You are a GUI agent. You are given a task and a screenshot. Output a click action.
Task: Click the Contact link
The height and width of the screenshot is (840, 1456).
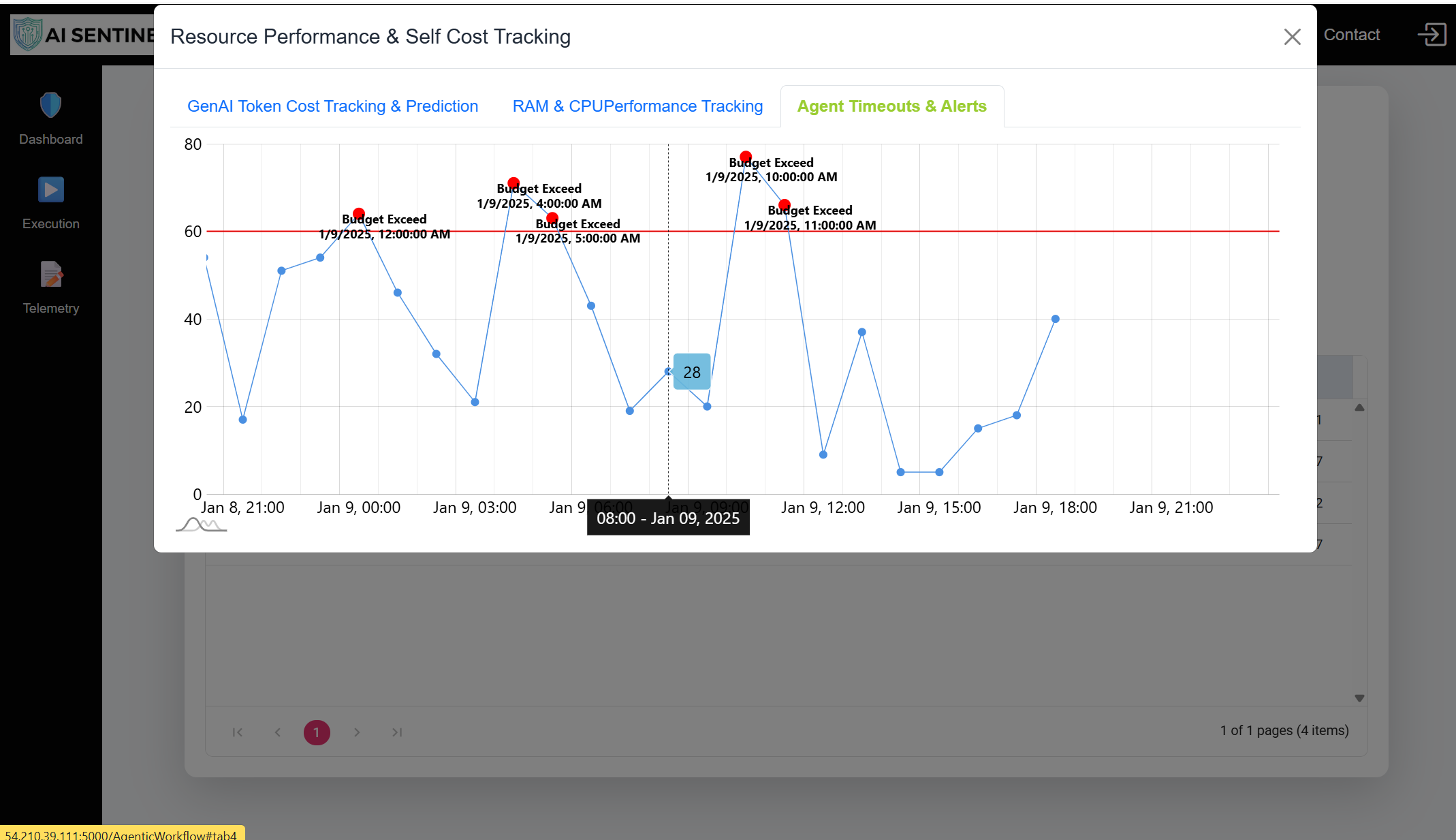pos(1351,35)
